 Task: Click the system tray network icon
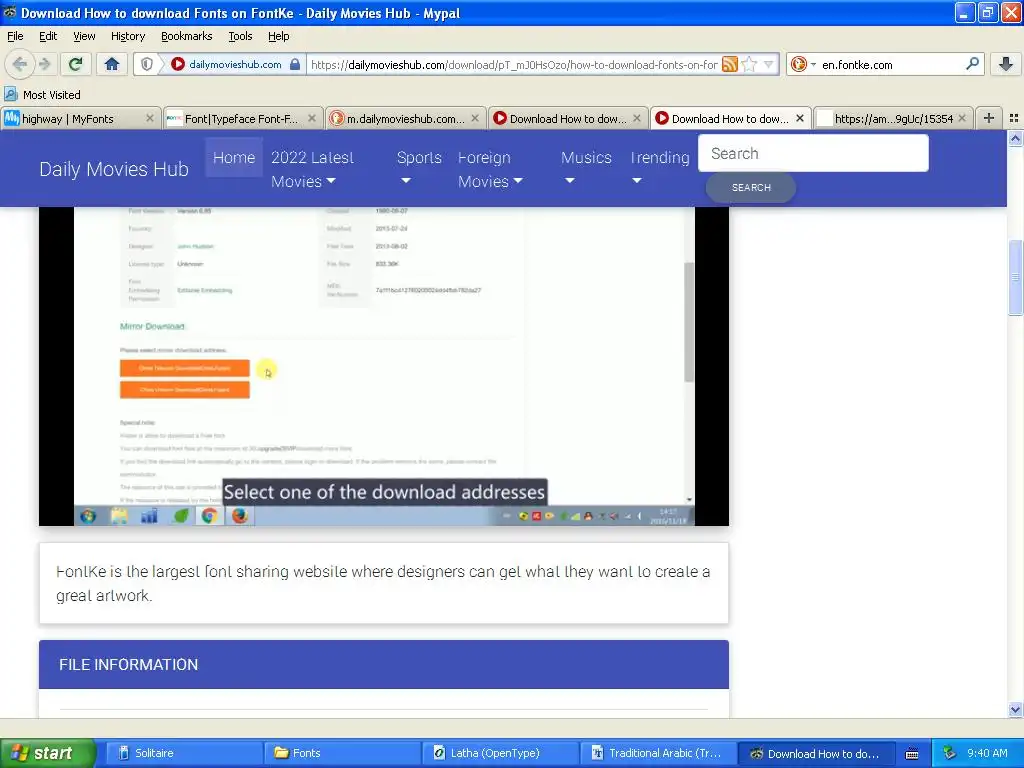(x=949, y=753)
